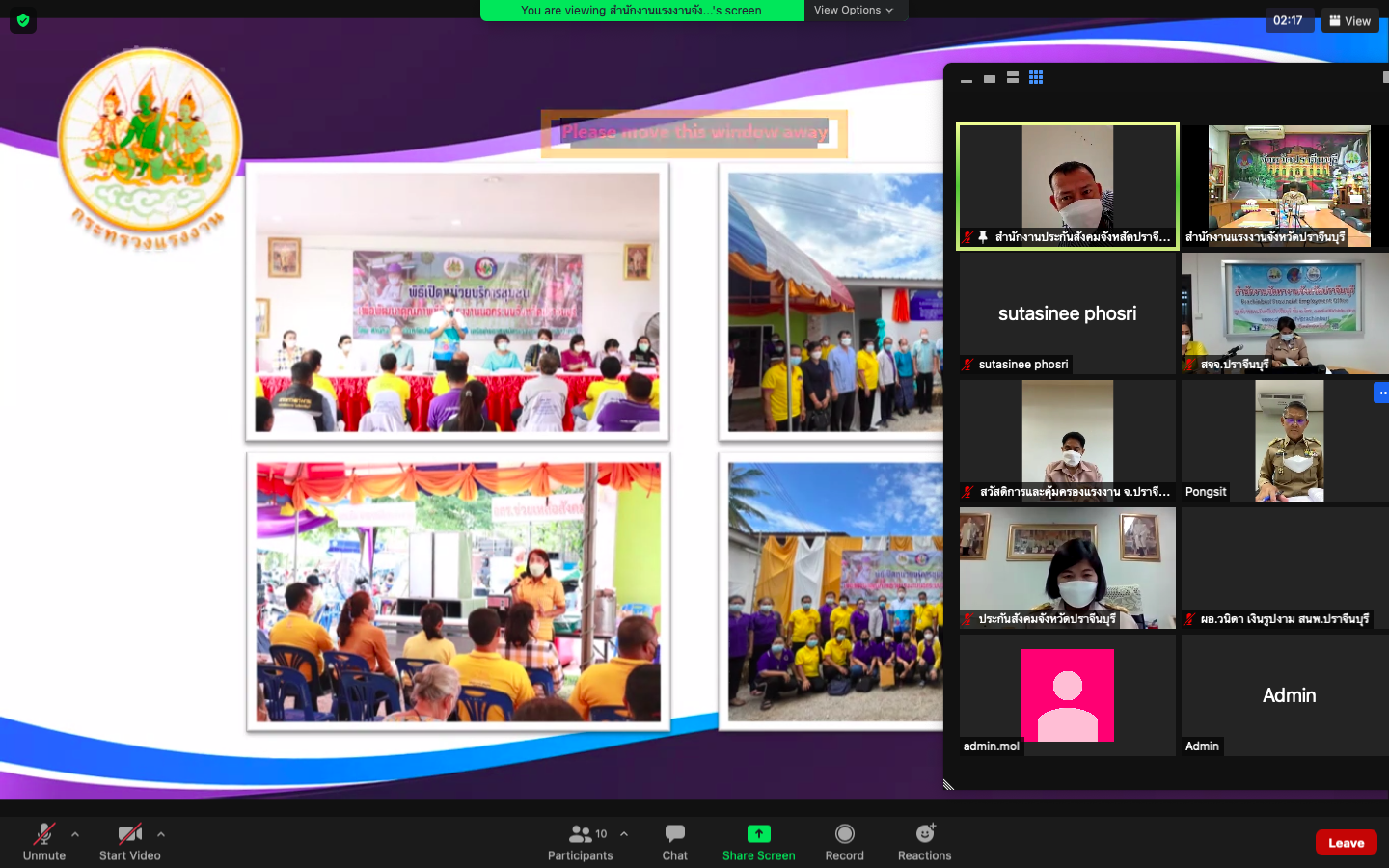The image size is (1389, 868).
Task: Click the green Share Screen icon
Action: pyautogui.click(x=759, y=834)
